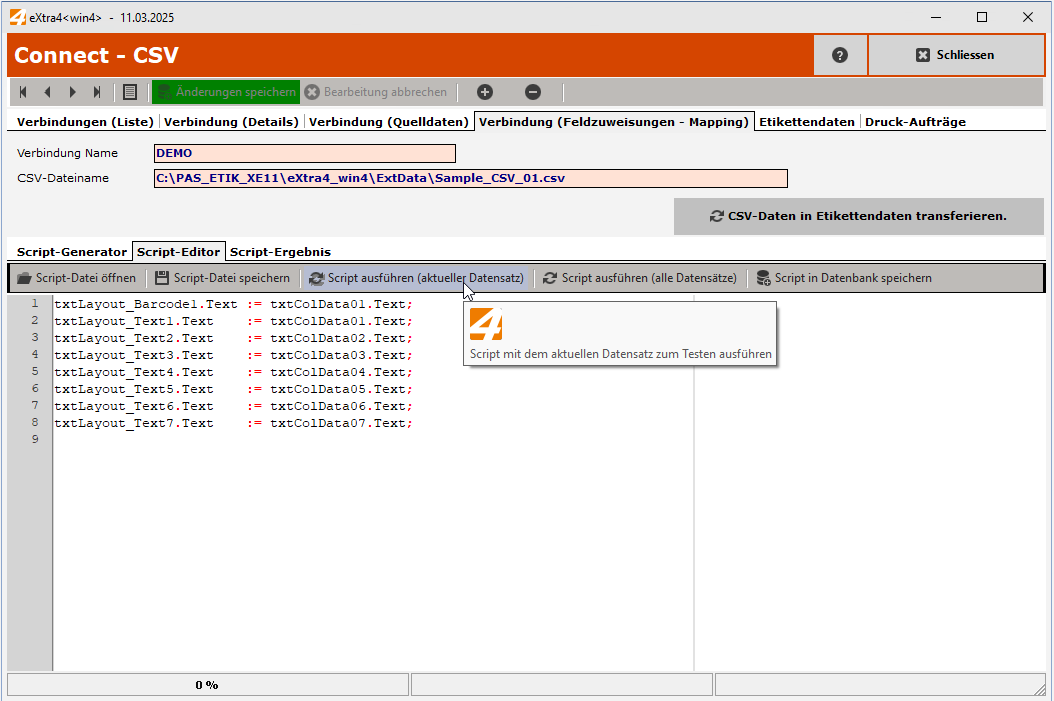Run script for all records
The height and width of the screenshot is (701, 1054).
point(641,278)
